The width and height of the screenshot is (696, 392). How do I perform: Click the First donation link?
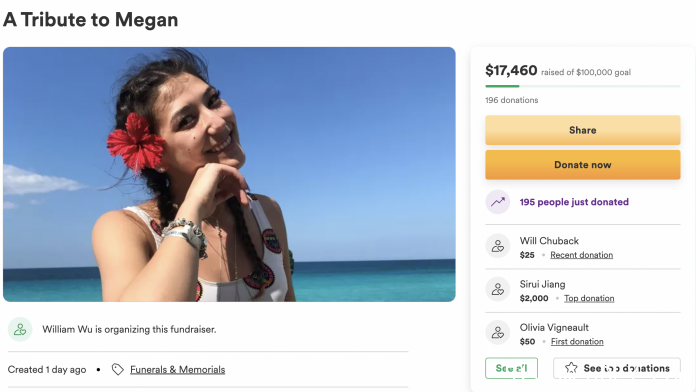(x=577, y=341)
